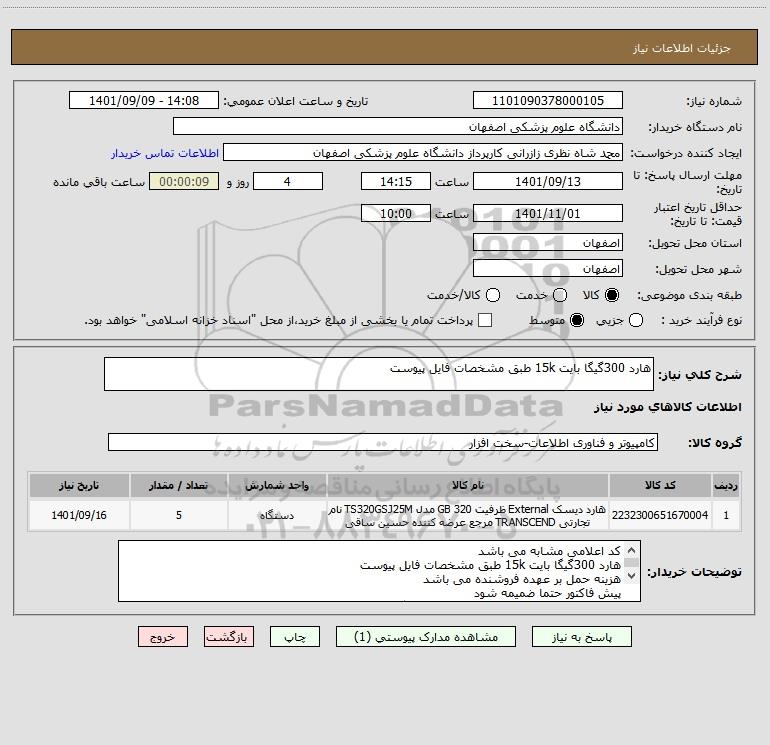Click the remaining days field showing 4
770x745 pixels.
pyautogui.click(x=288, y=181)
